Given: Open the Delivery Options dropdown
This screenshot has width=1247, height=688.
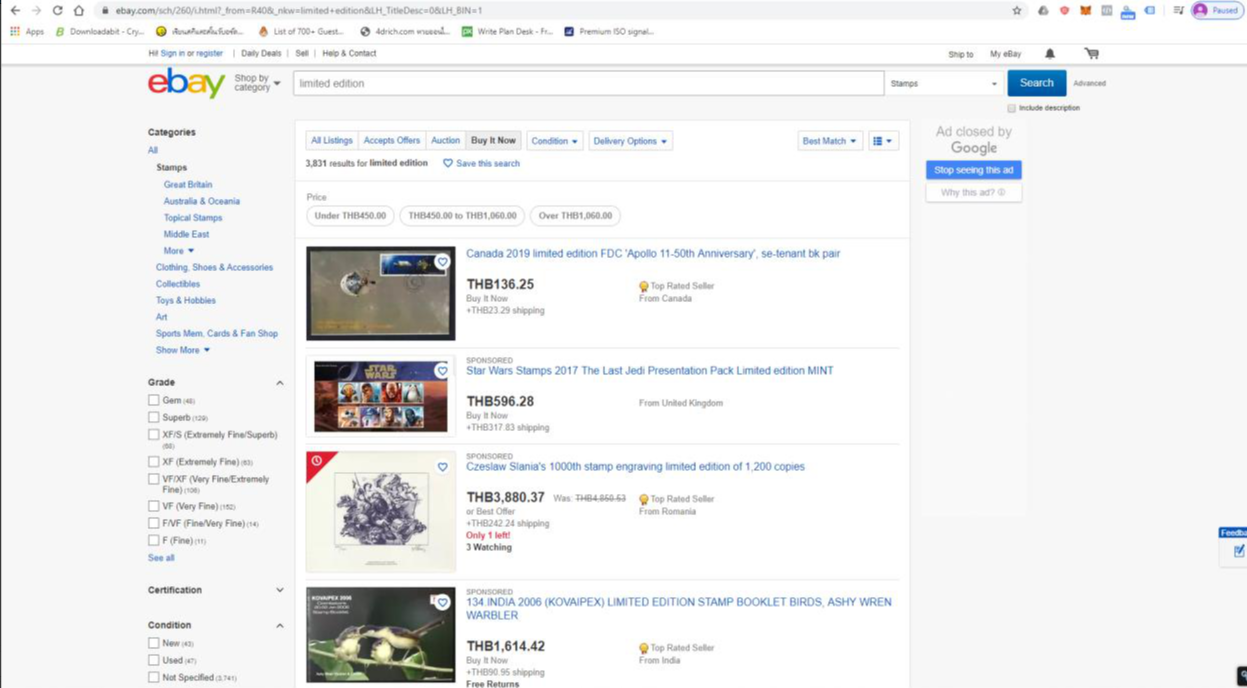Looking at the screenshot, I should click(x=630, y=141).
